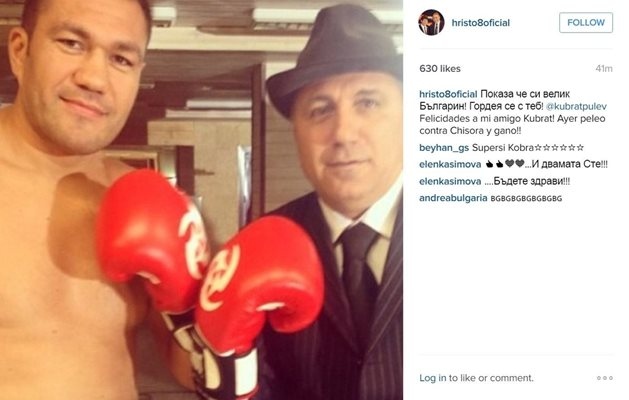Open the @kubratpulev mention link
The image size is (629, 400).
(576, 106)
